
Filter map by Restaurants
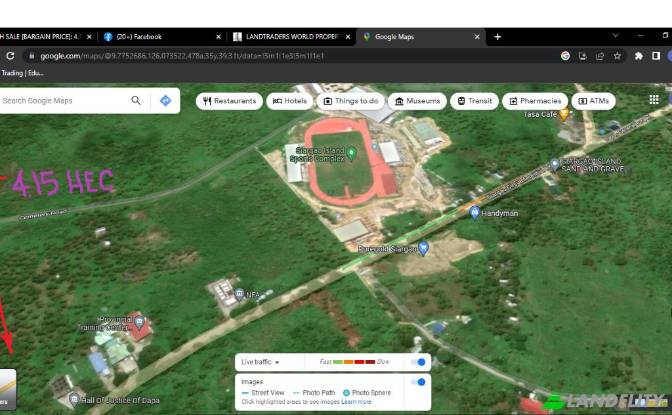coord(229,101)
